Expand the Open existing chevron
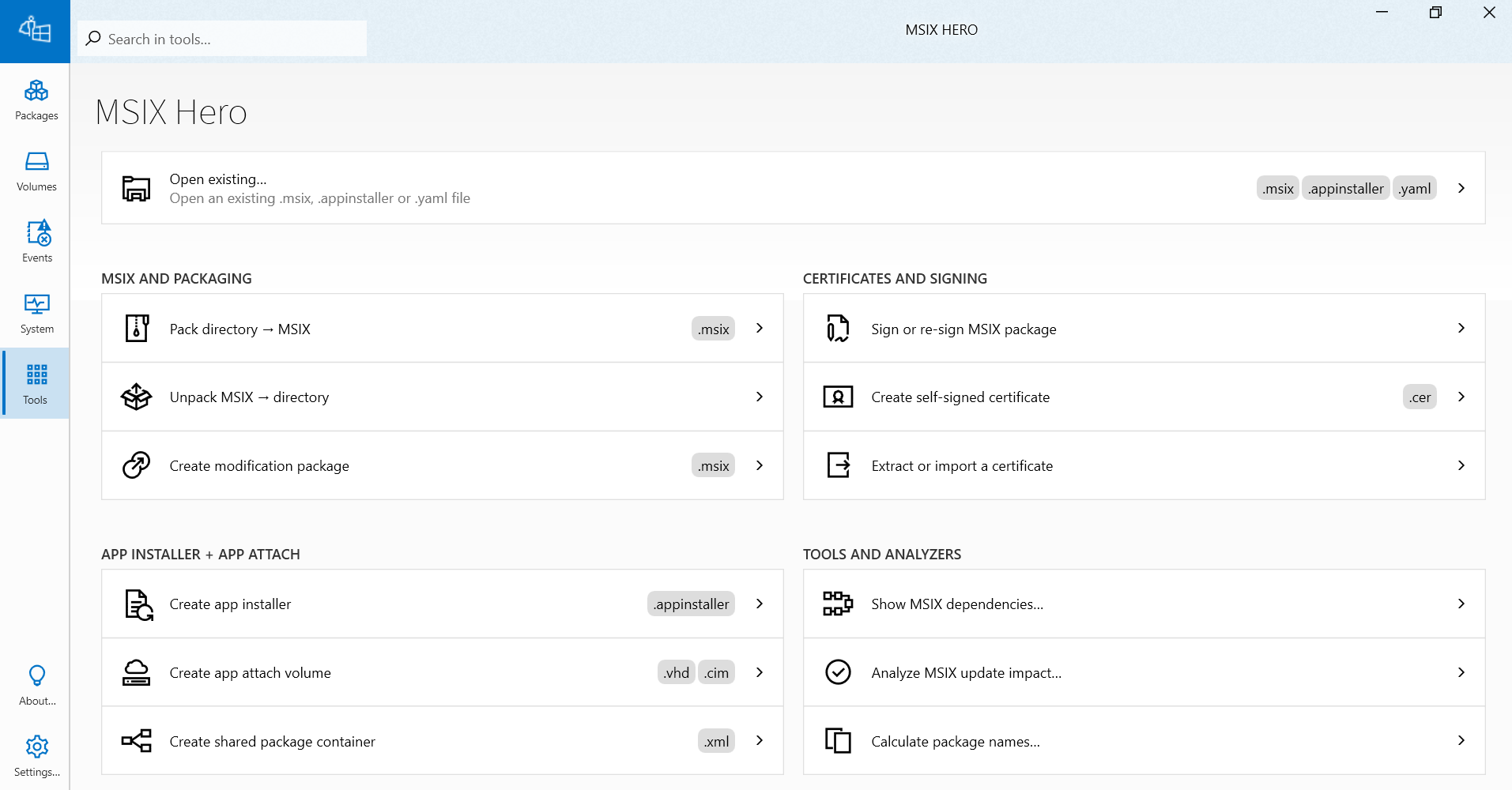 pyautogui.click(x=1461, y=188)
